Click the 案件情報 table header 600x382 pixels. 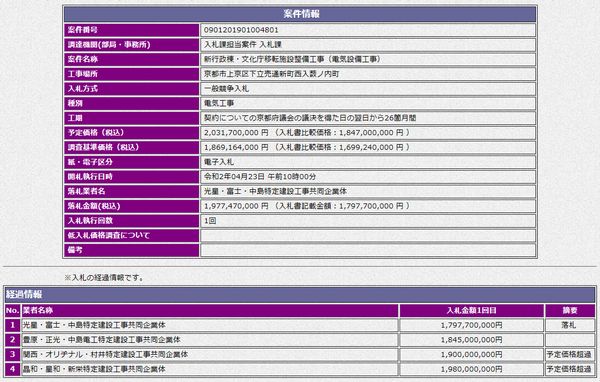point(300,14)
